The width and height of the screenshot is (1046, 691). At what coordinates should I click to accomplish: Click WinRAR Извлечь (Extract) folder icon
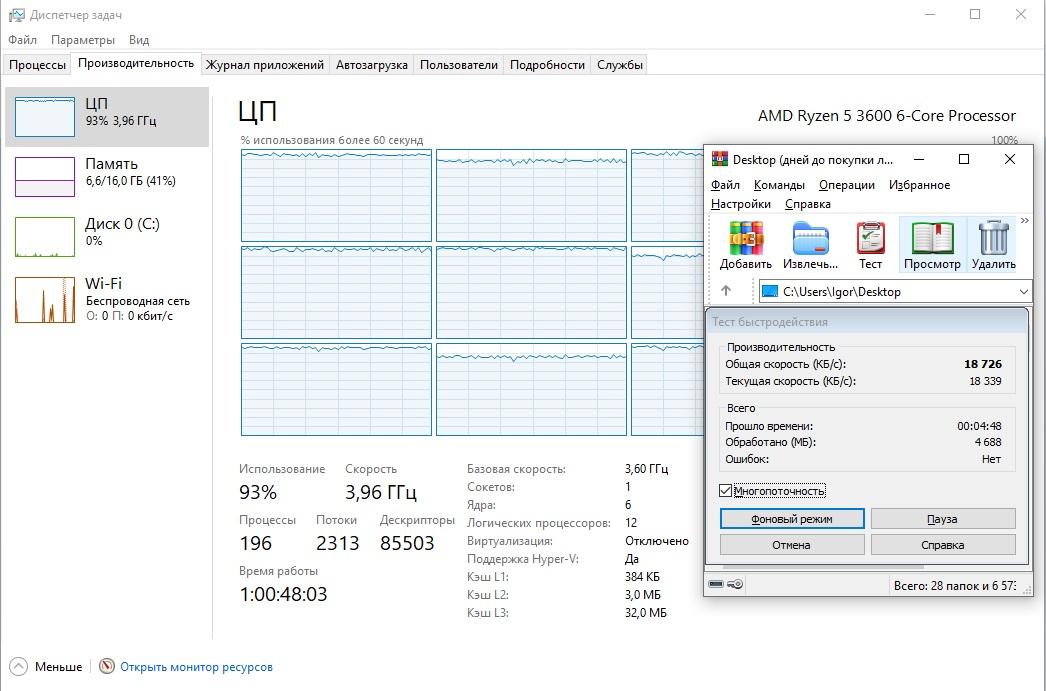[811, 238]
